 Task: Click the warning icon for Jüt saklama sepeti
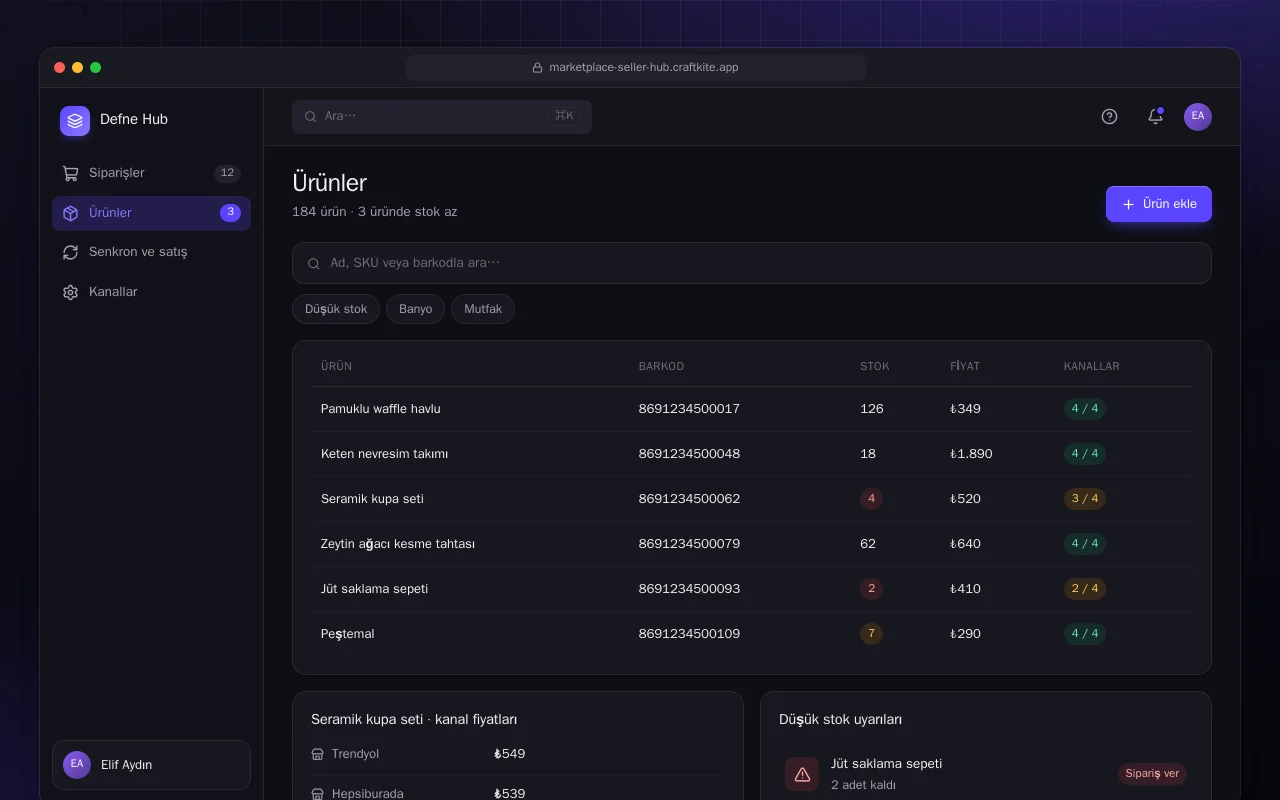(802, 774)
